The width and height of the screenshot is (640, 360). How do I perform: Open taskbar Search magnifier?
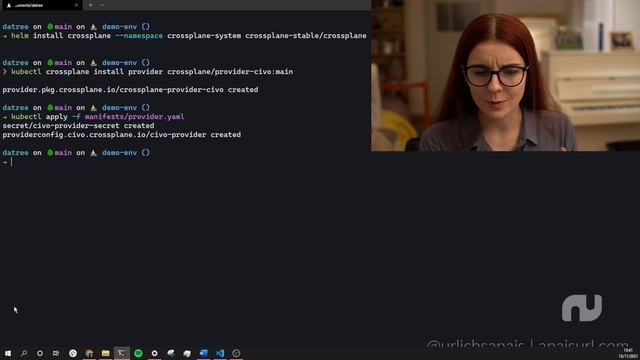point(24,353)
